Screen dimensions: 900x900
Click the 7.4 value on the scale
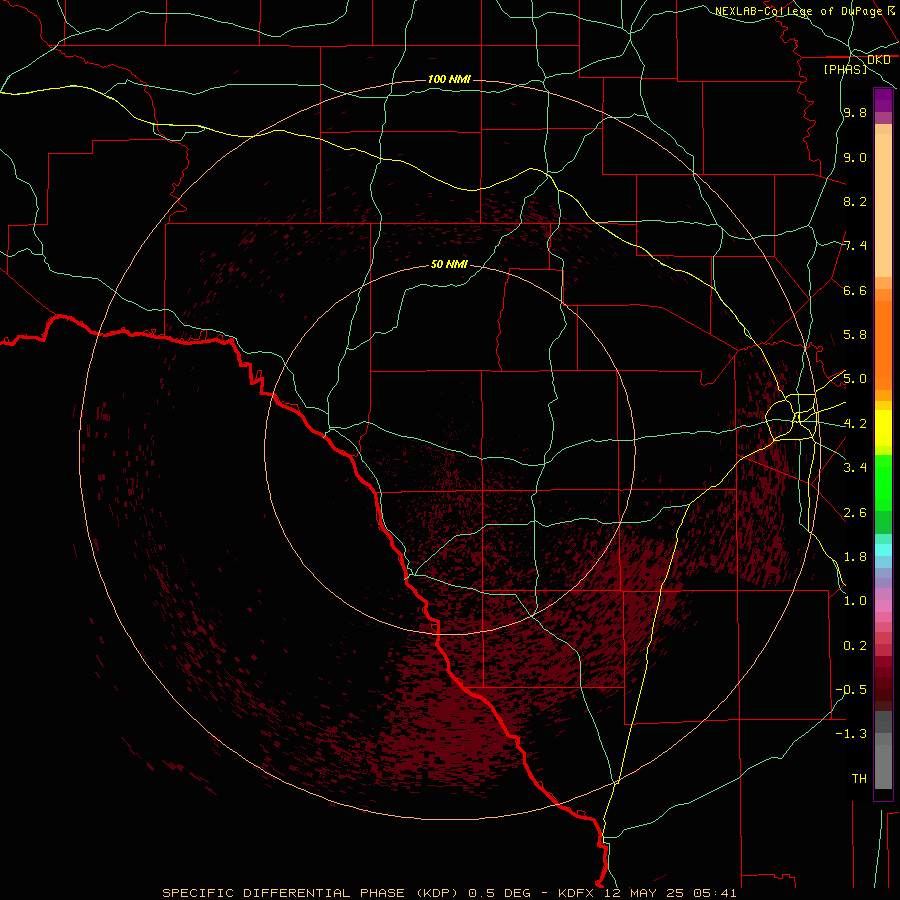point(855,246)
